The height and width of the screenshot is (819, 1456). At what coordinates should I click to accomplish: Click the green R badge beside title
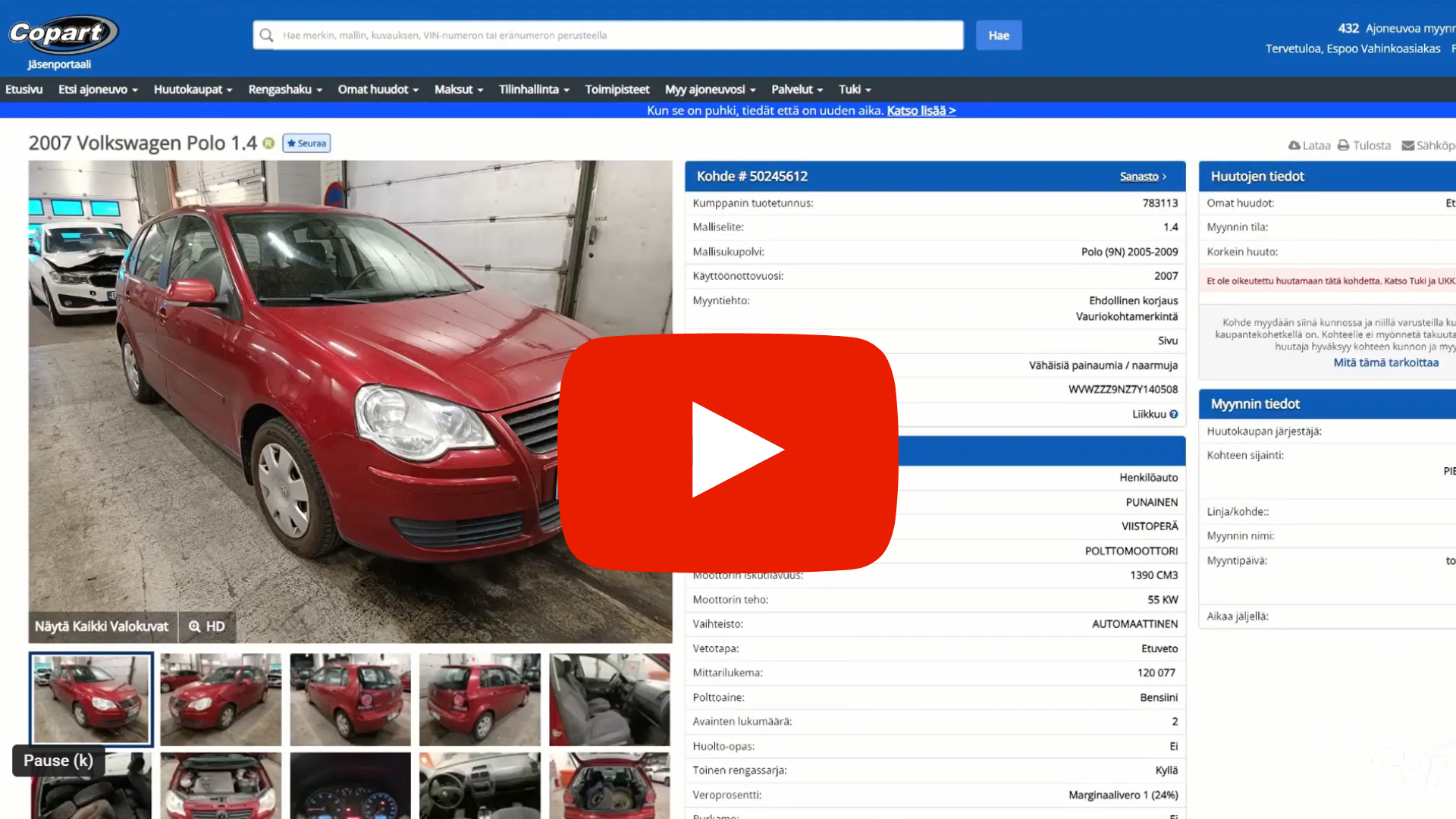click(x=268, y=143)
